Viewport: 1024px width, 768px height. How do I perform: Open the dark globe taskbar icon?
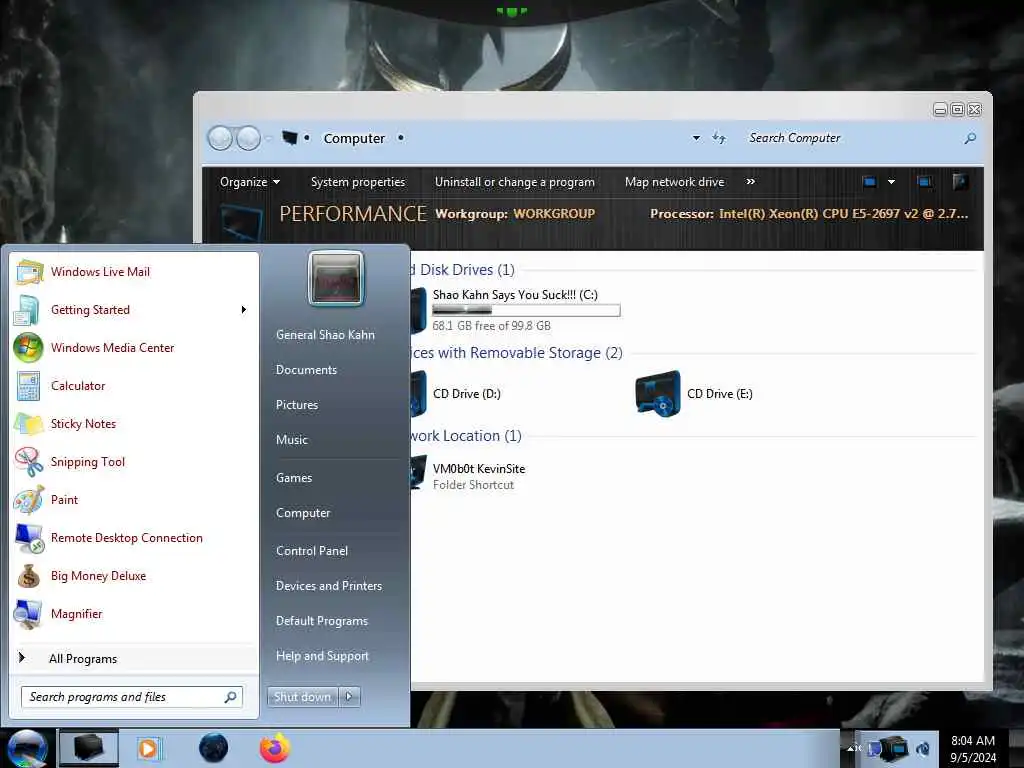coord(213,748)
